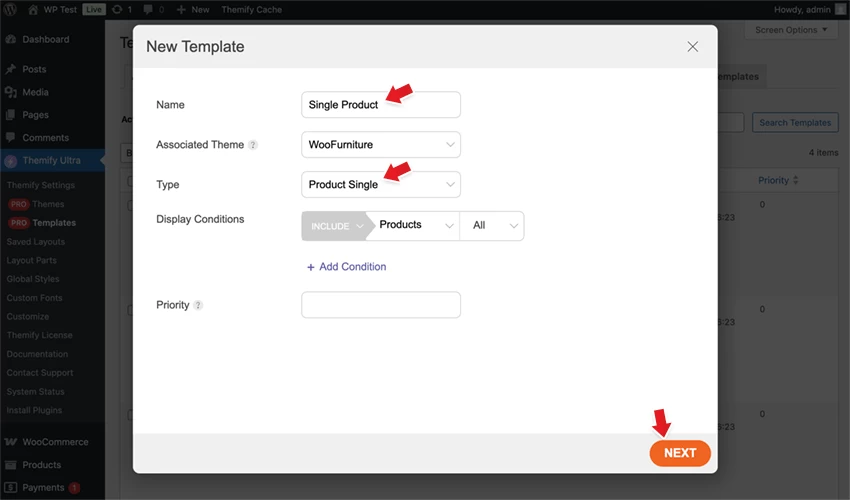This screenshot has height=500, width=850.
Task: Open Themify Settings submenu item
Action: 41,185
